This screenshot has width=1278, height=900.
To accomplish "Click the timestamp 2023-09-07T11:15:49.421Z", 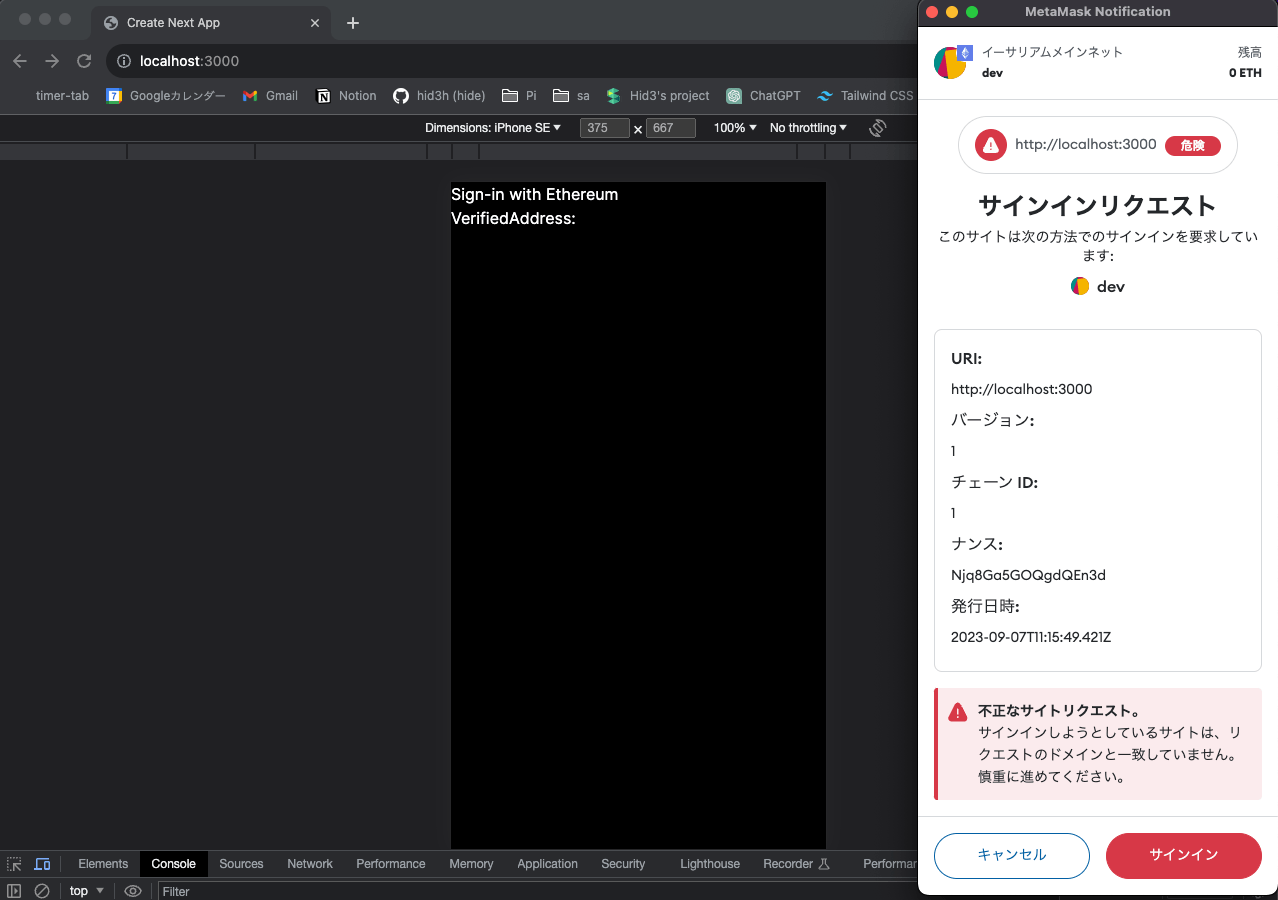I will point(1031,637).
